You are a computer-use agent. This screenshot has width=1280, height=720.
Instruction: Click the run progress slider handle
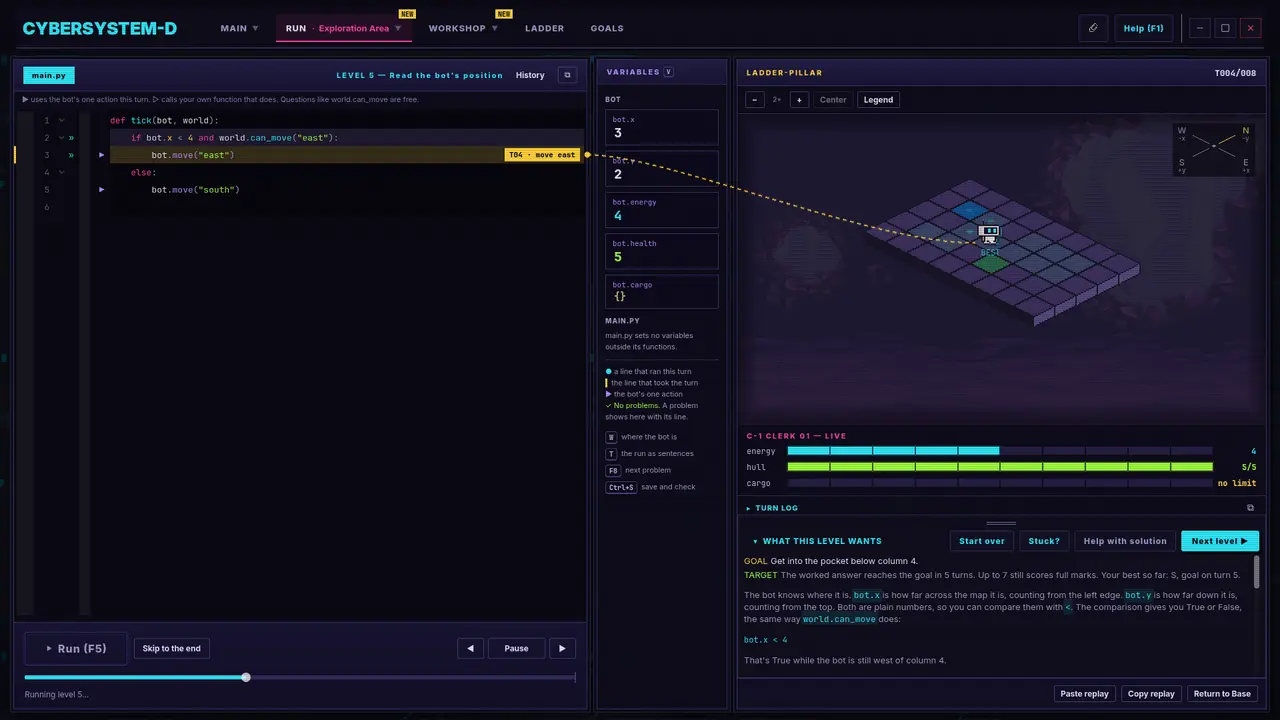[x=246, y=677]
